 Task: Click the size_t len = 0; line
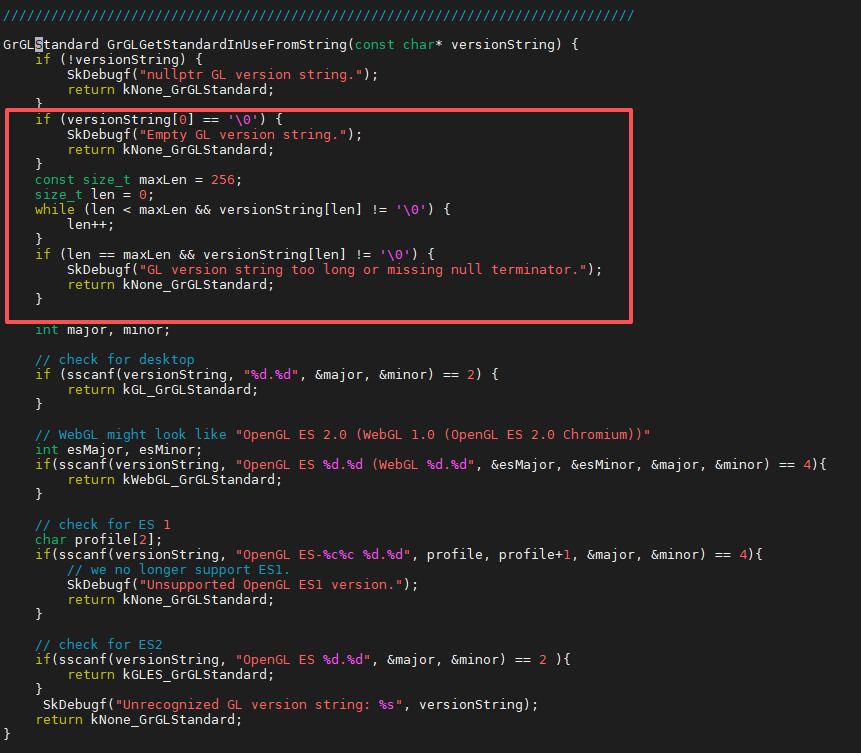pos(94,194)
